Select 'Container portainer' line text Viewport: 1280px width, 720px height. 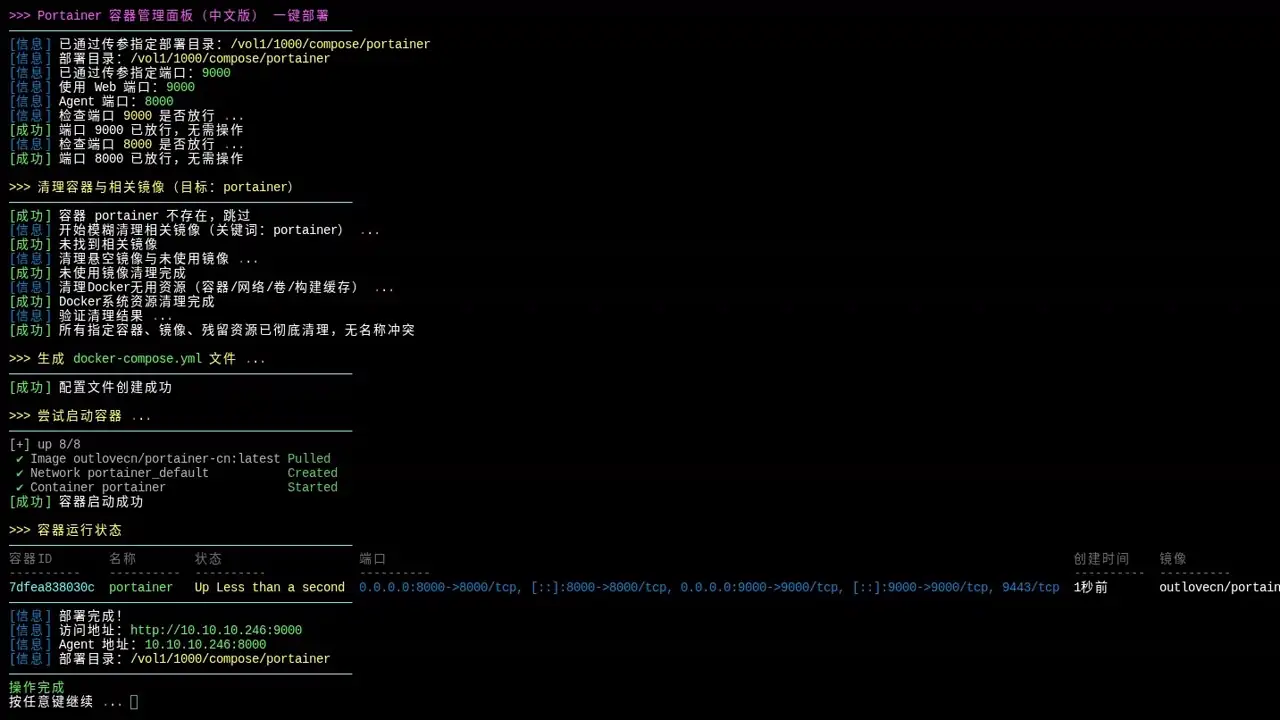pyautogui.click(x=98, y=488)
